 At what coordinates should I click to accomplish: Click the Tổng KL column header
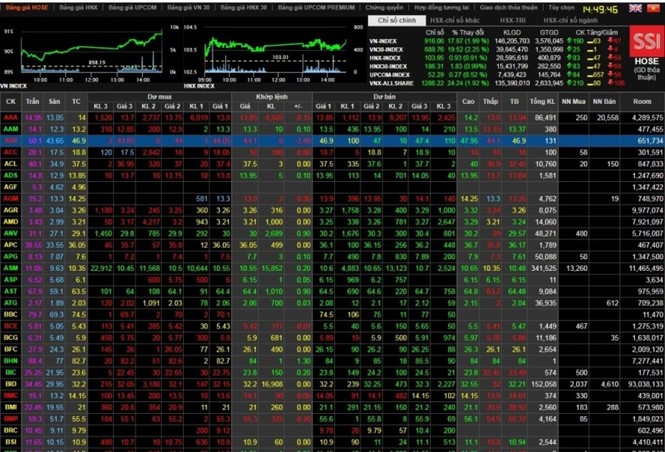coord(542,102)
